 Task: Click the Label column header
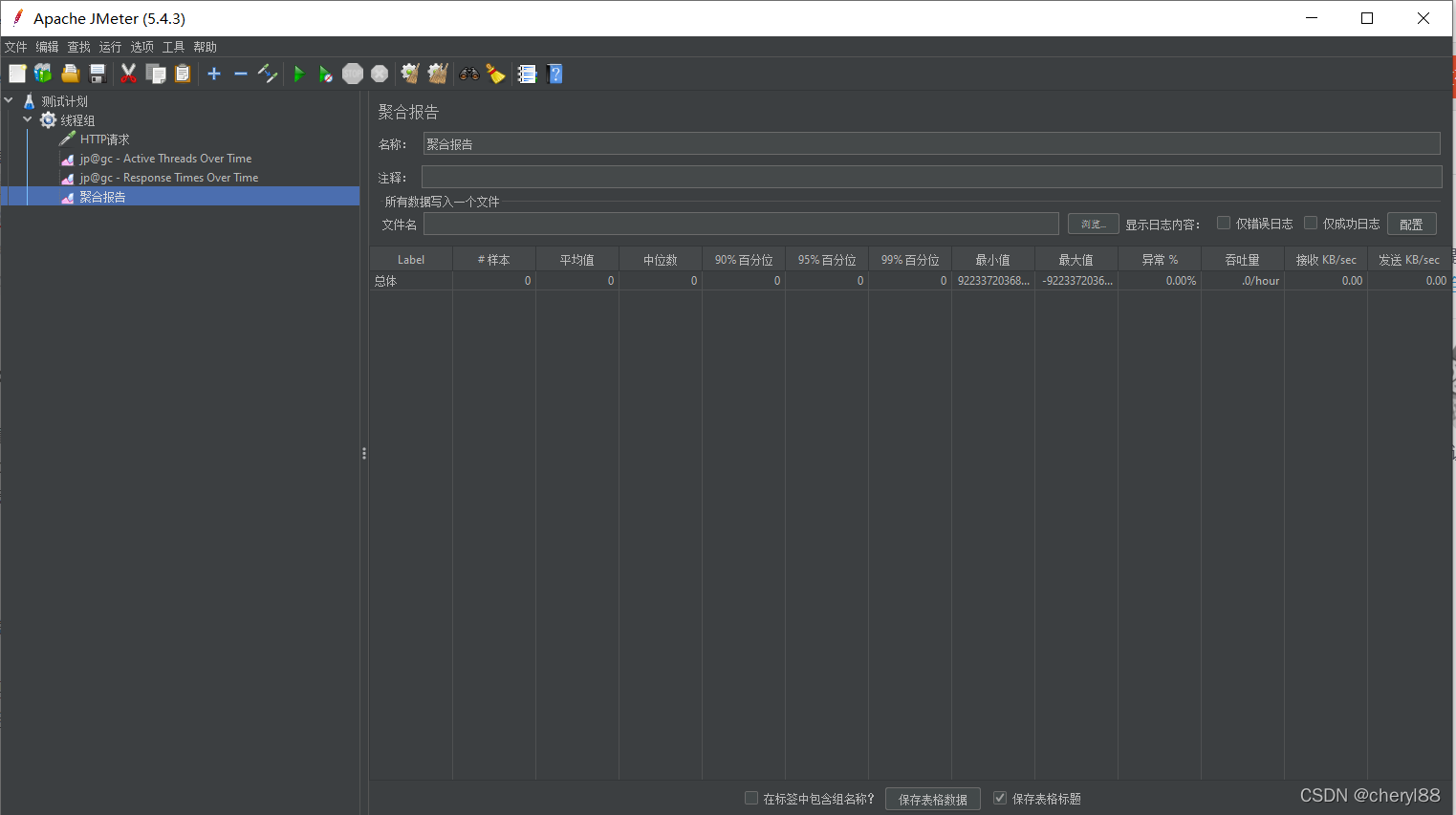(x=411, y=260)
